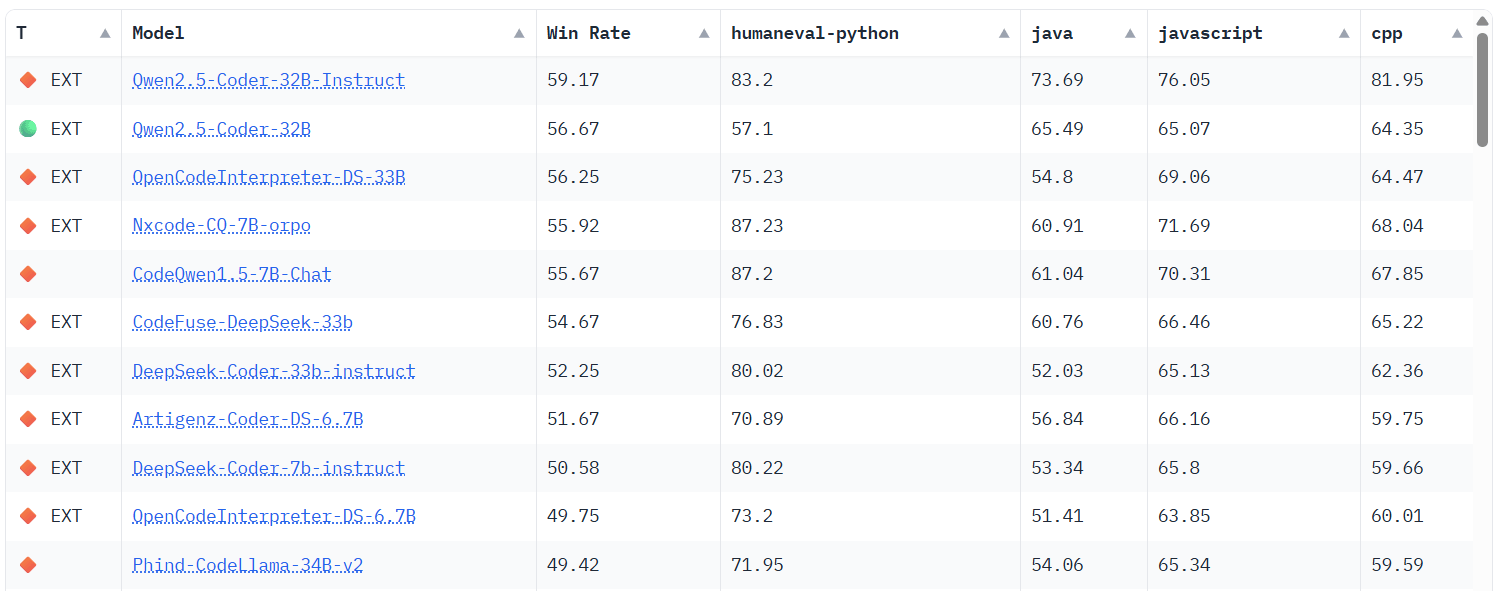Open the Qwen2.5-Coder-32B-Instruct model link
The width and height of the screenshot is (1503, 591).
[267, 80]
